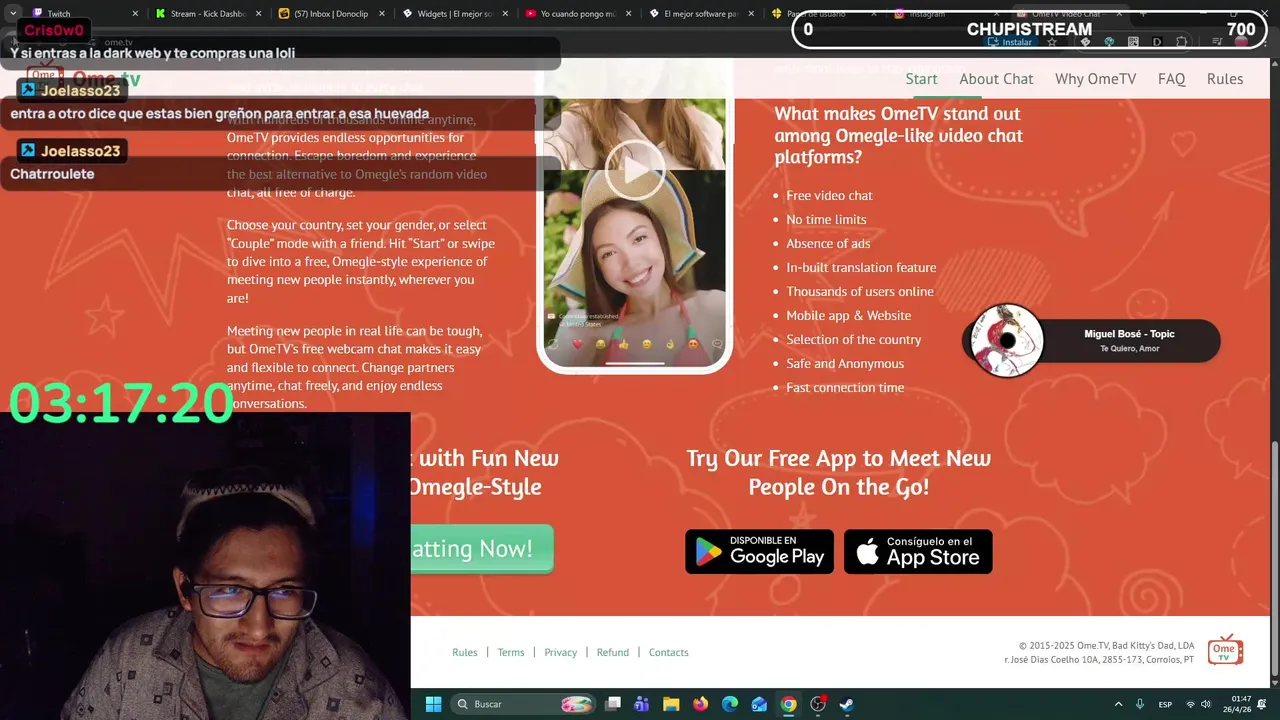Click the Fast connection time text

(845, 387)
